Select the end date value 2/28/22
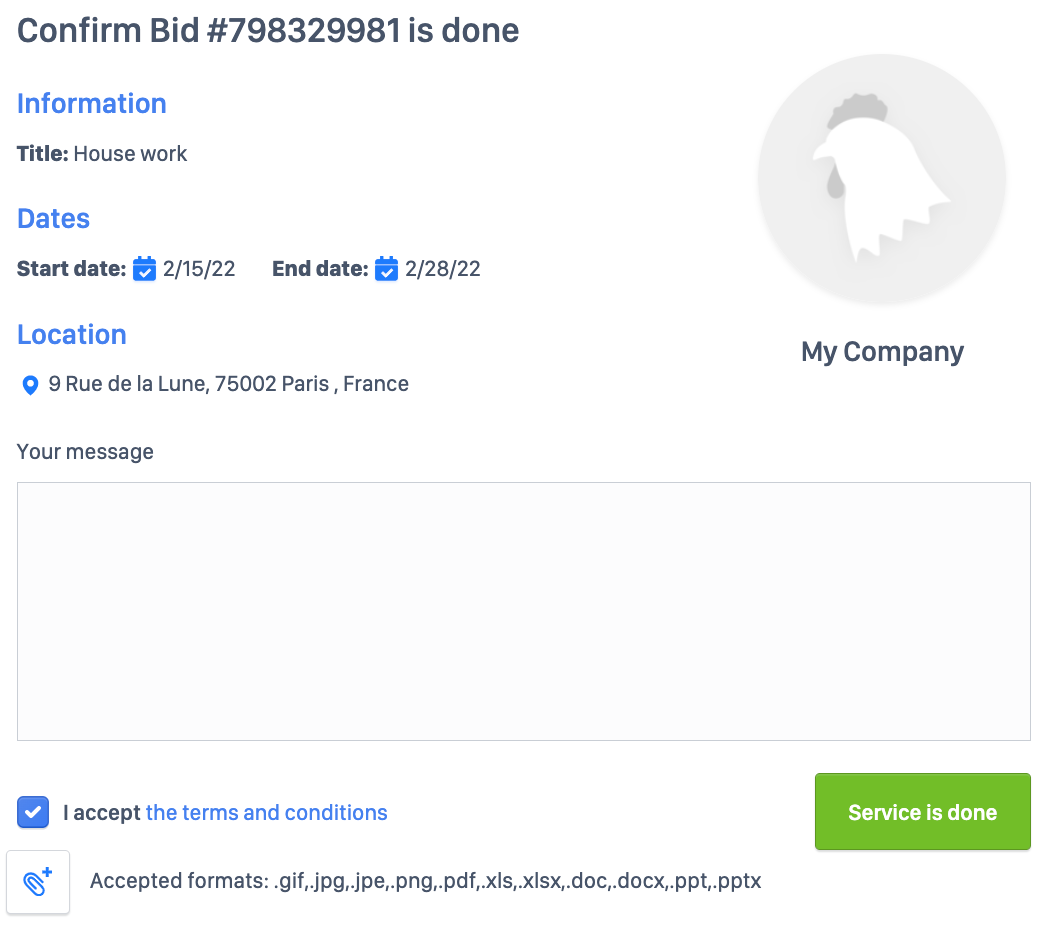 (x=442, y=269)
